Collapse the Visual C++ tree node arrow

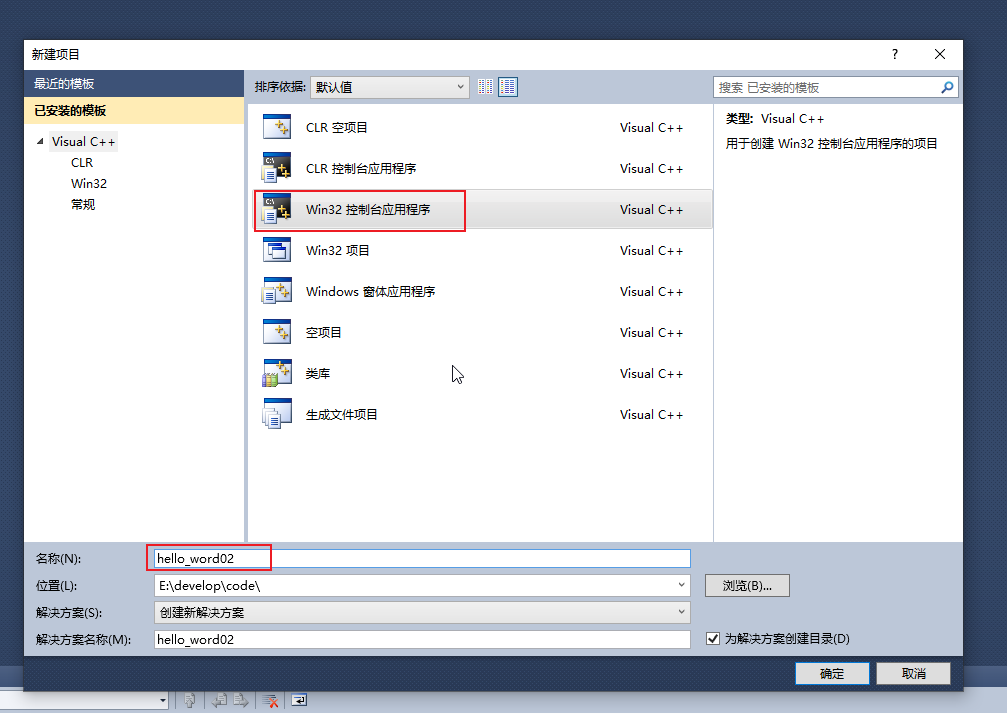40,141
